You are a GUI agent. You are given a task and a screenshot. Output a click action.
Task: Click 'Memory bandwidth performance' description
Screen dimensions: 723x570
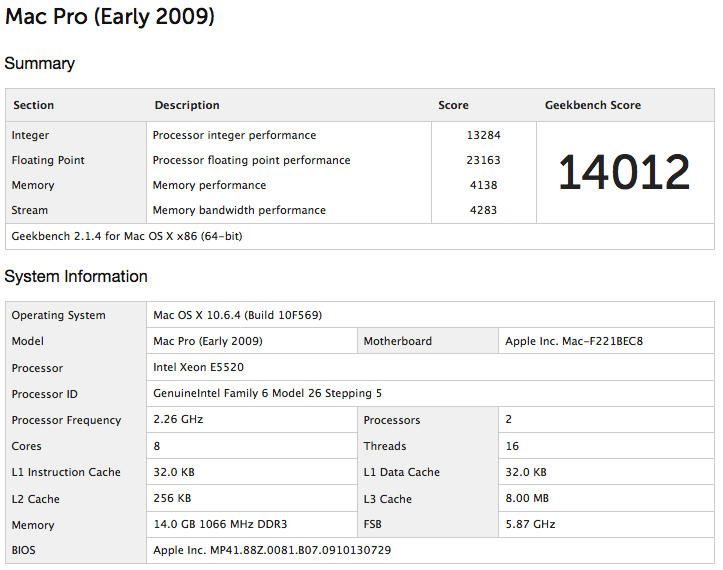pyautogui.click(x=239, y=210)
